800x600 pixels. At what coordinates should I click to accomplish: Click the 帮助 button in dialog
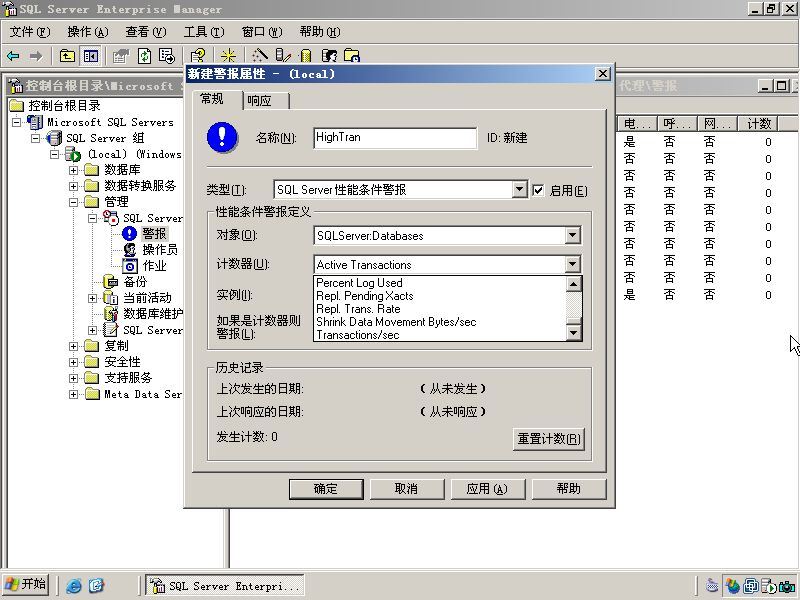(569, 489)
